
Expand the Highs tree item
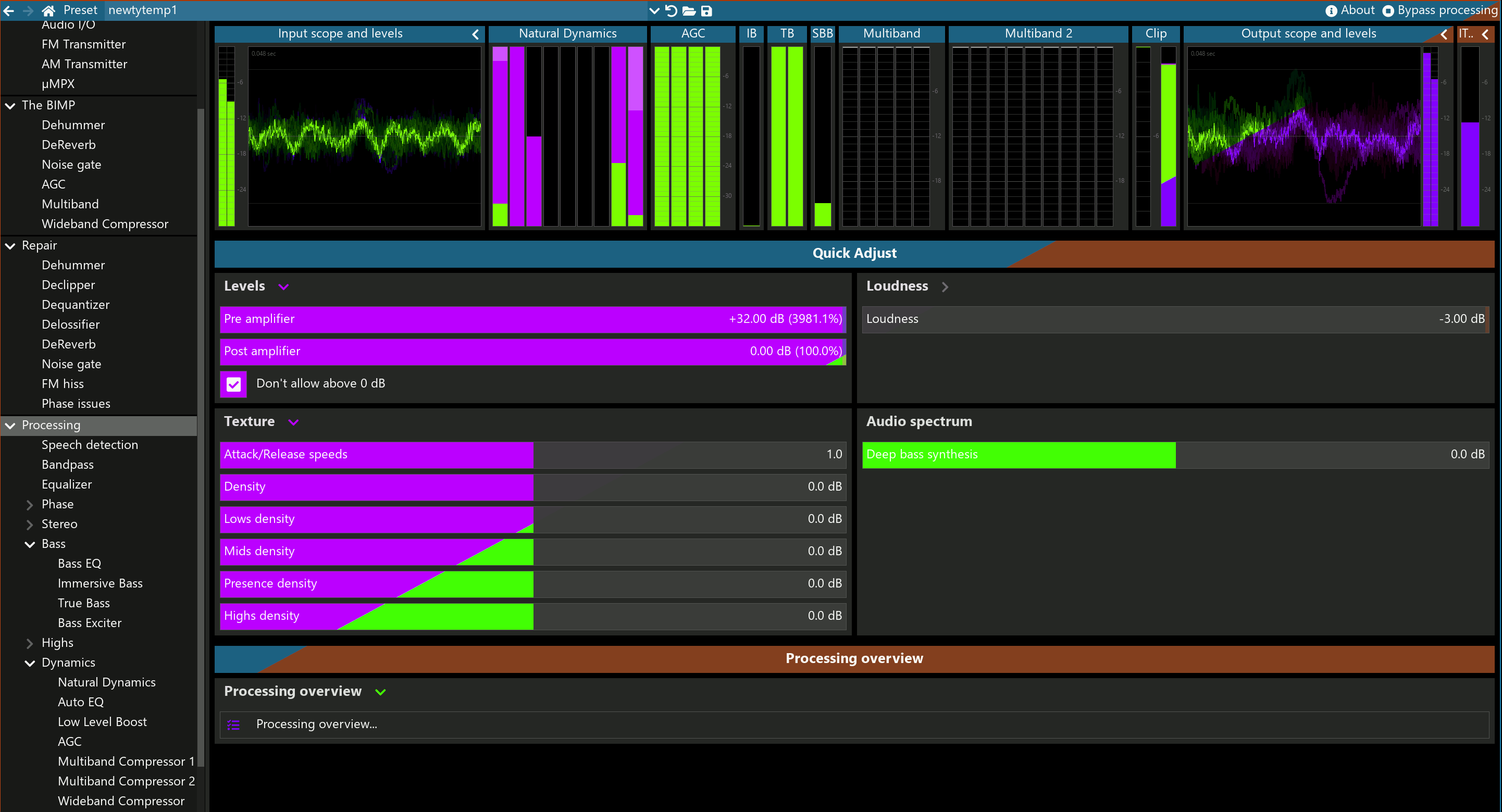click(30, 644)
